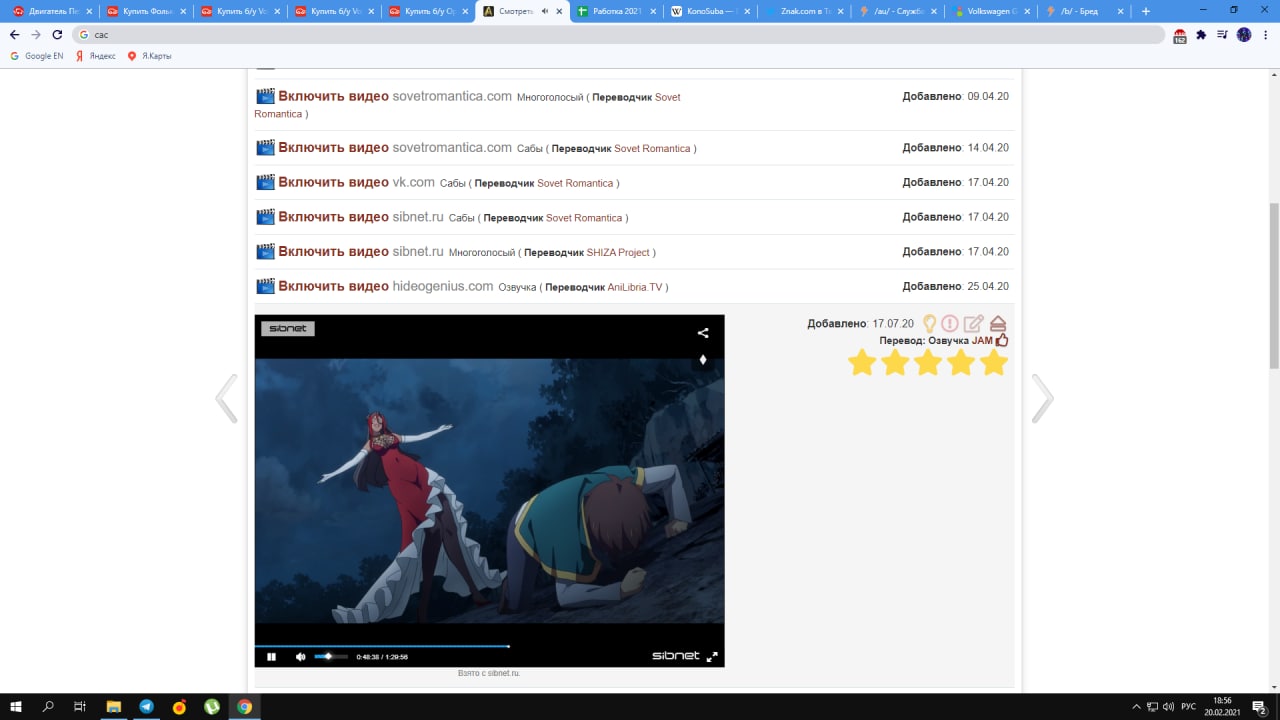Open the AniLibria.TV translator link

point(635,287)
